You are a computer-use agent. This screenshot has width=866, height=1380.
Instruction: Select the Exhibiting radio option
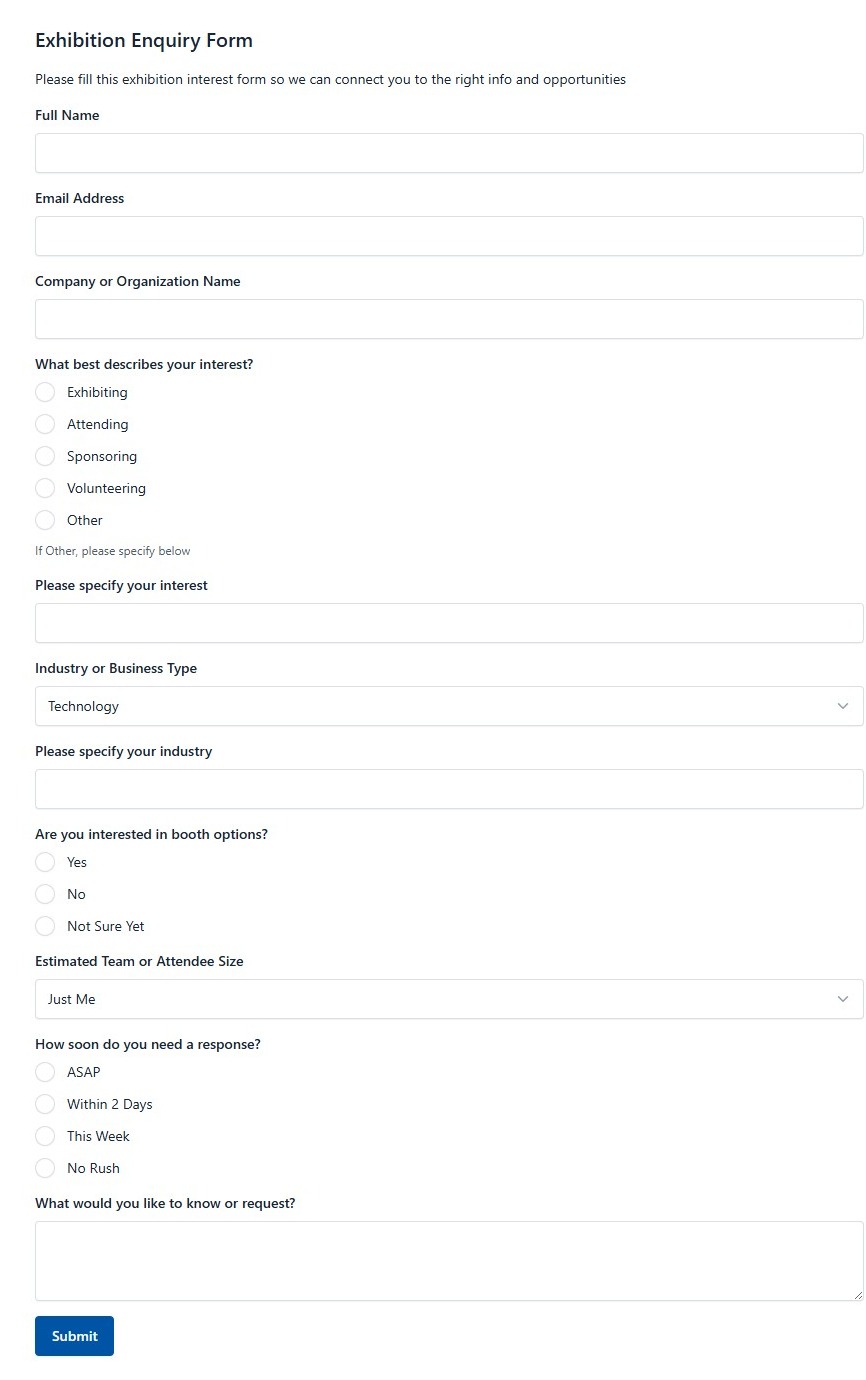(x=45, y=392)
